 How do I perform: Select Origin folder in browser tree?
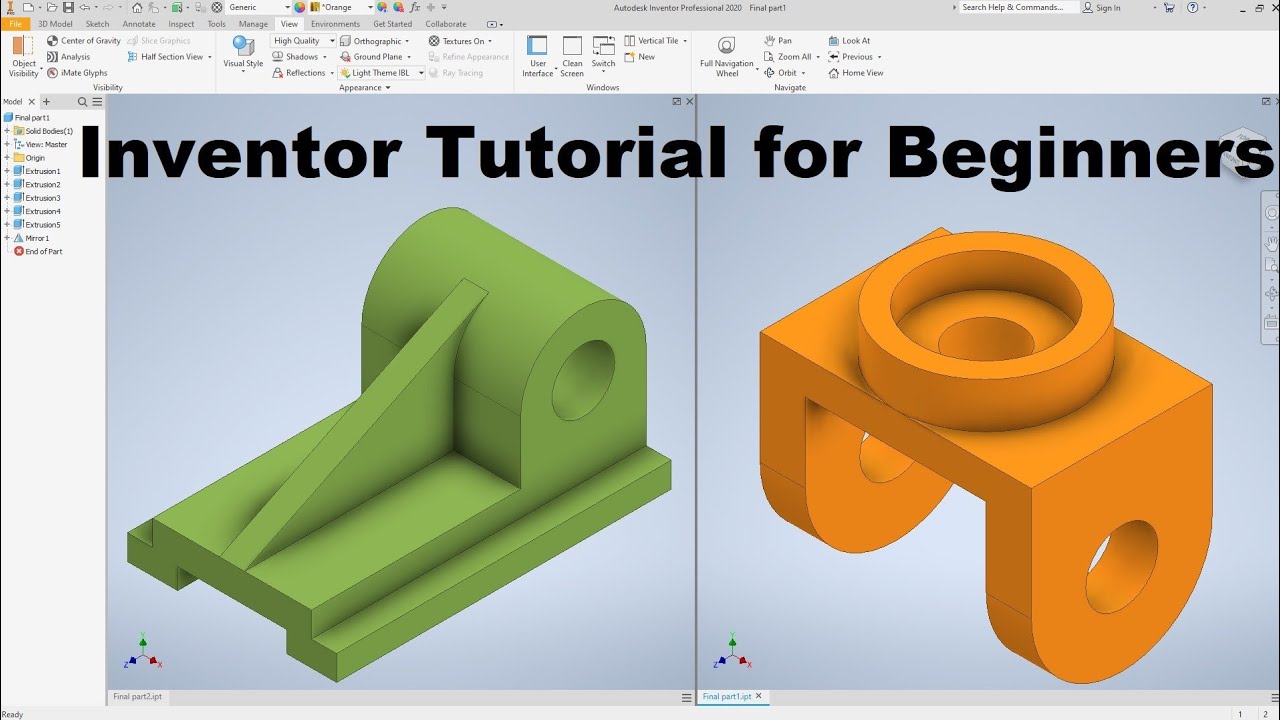point(29,158)
